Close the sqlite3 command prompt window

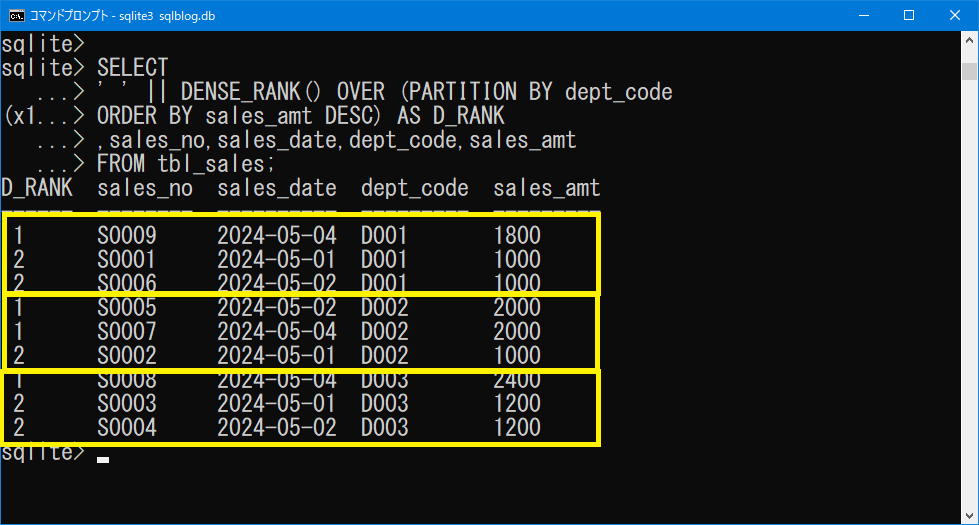pos(955,16)
